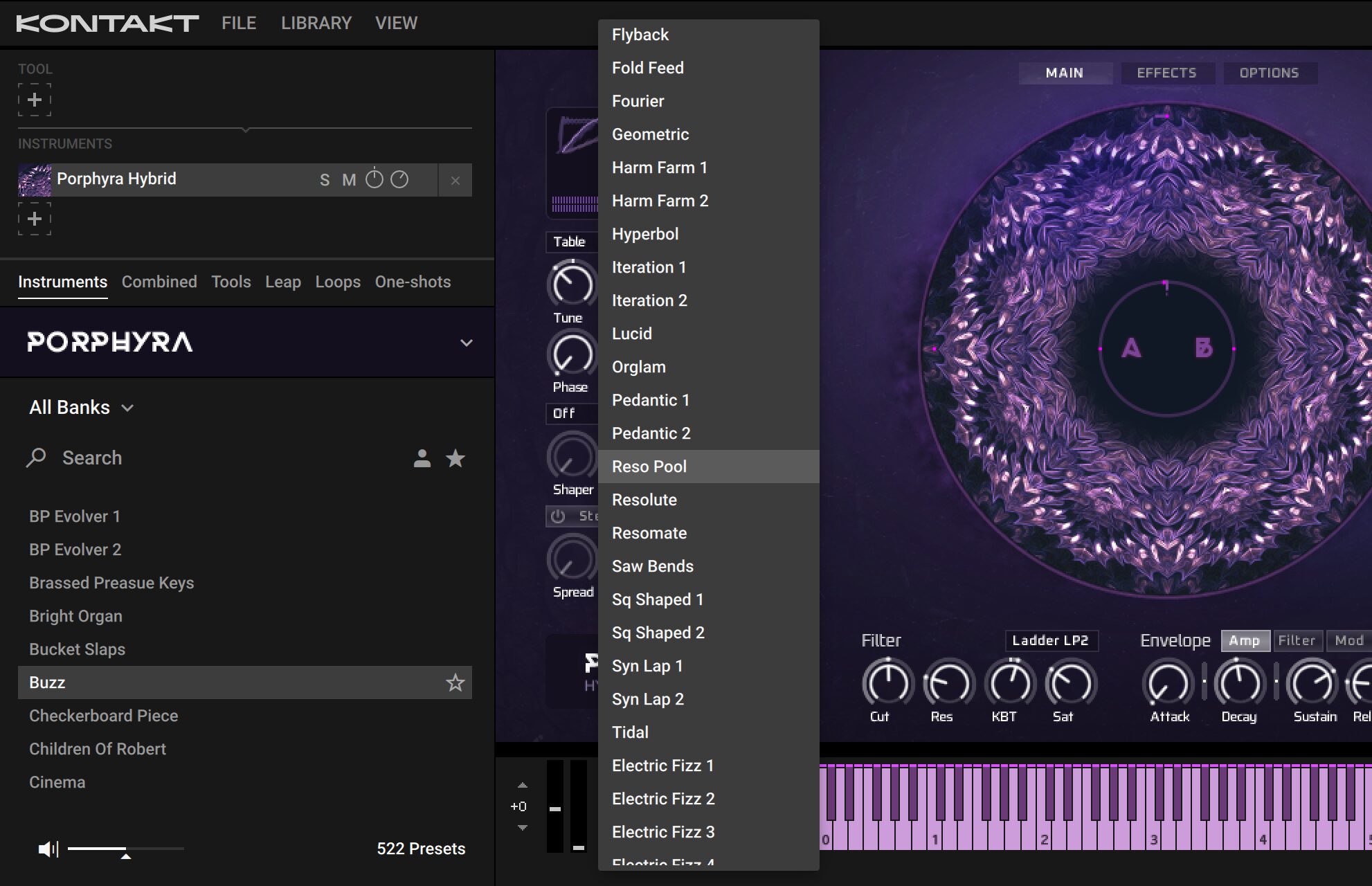Image resolution: width=1372 pixels, height=886 pixels.
Task: Add a new instrument slot below Porphyra Hybrid
Action: coord(35,219)
